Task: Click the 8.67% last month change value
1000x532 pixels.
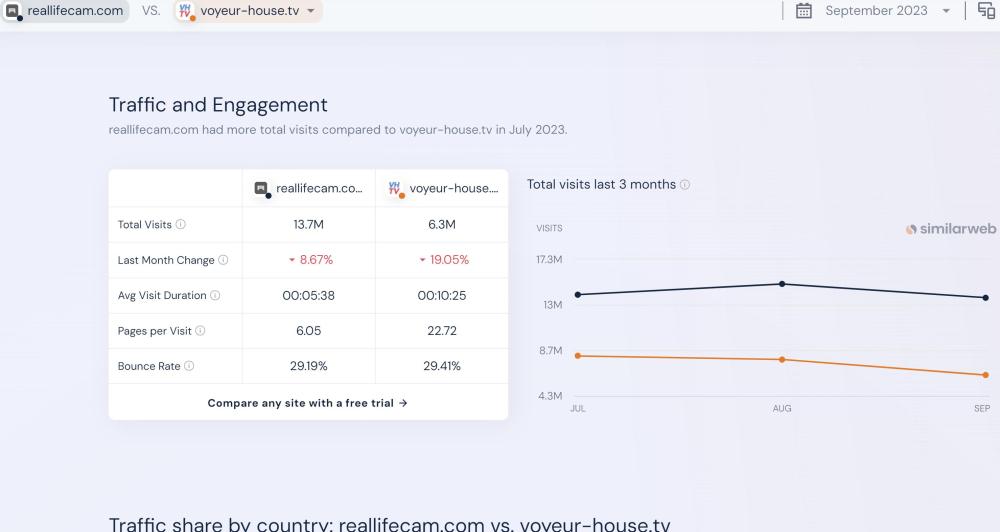Action: [x=310, y=260]
